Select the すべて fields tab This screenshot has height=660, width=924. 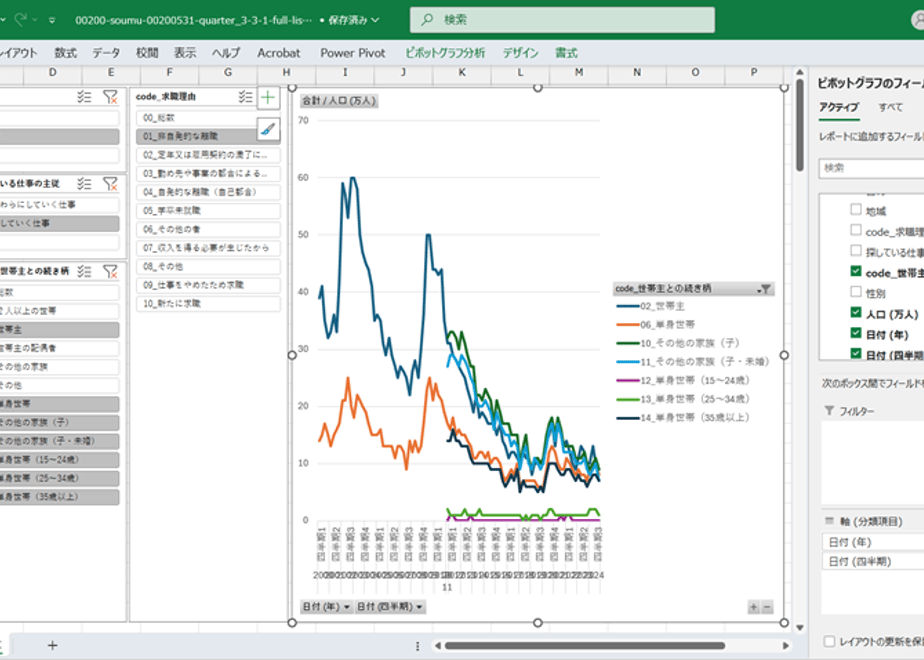(890, 107)
